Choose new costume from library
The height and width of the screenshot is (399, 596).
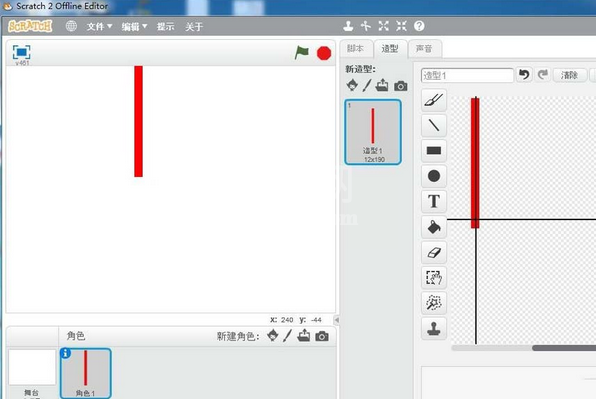tap(352, 85)
